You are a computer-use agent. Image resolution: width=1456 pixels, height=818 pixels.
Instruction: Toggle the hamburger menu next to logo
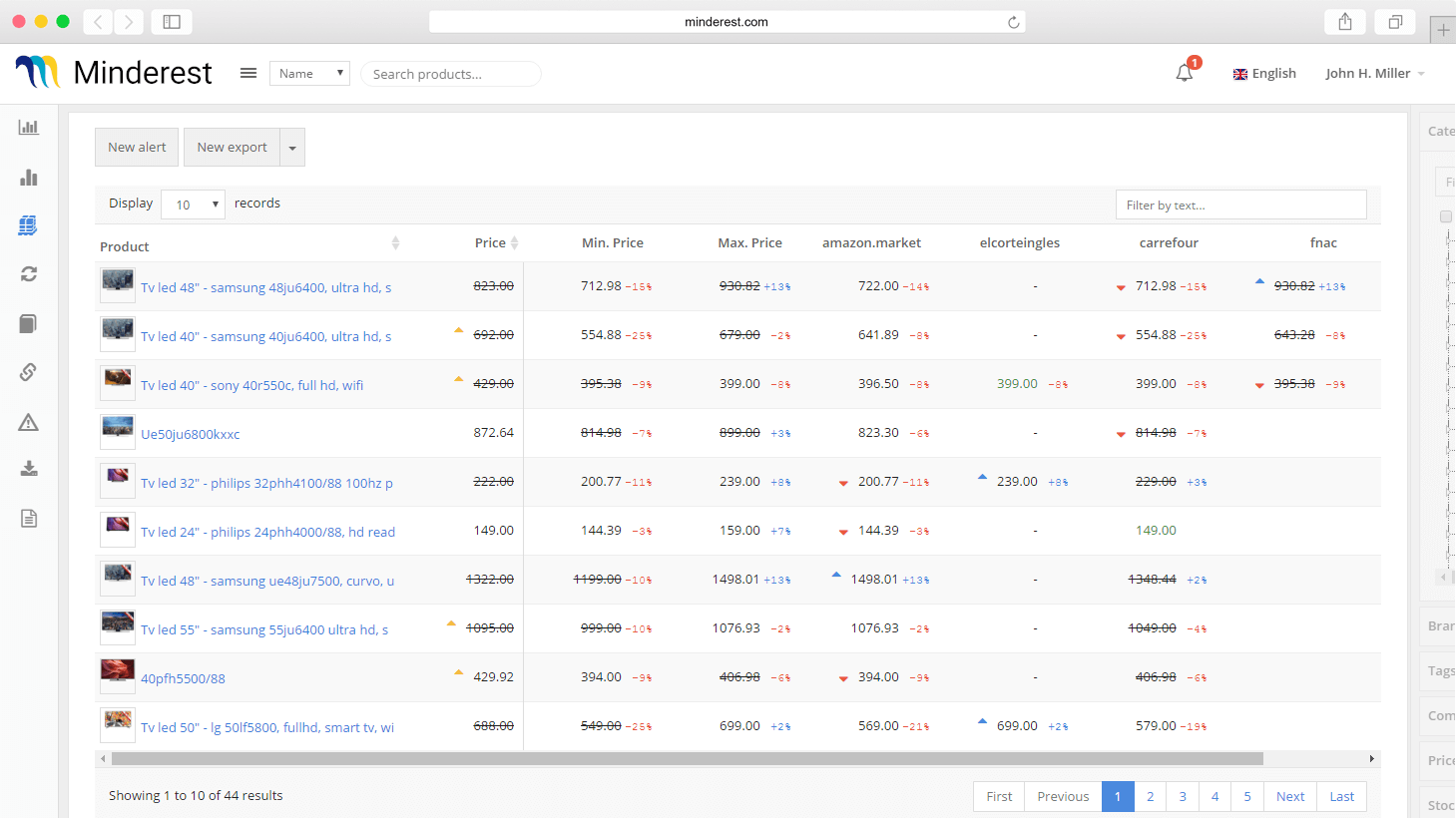[248, 73]
